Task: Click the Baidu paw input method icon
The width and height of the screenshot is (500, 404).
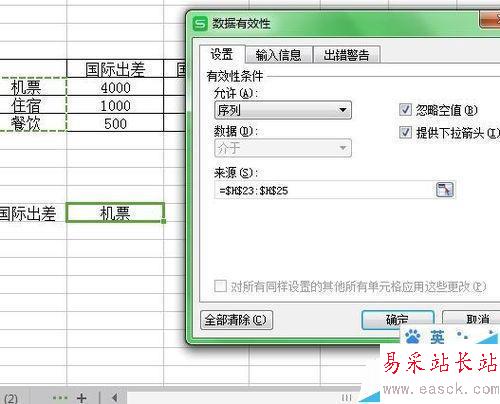Action: click(413, 337)
